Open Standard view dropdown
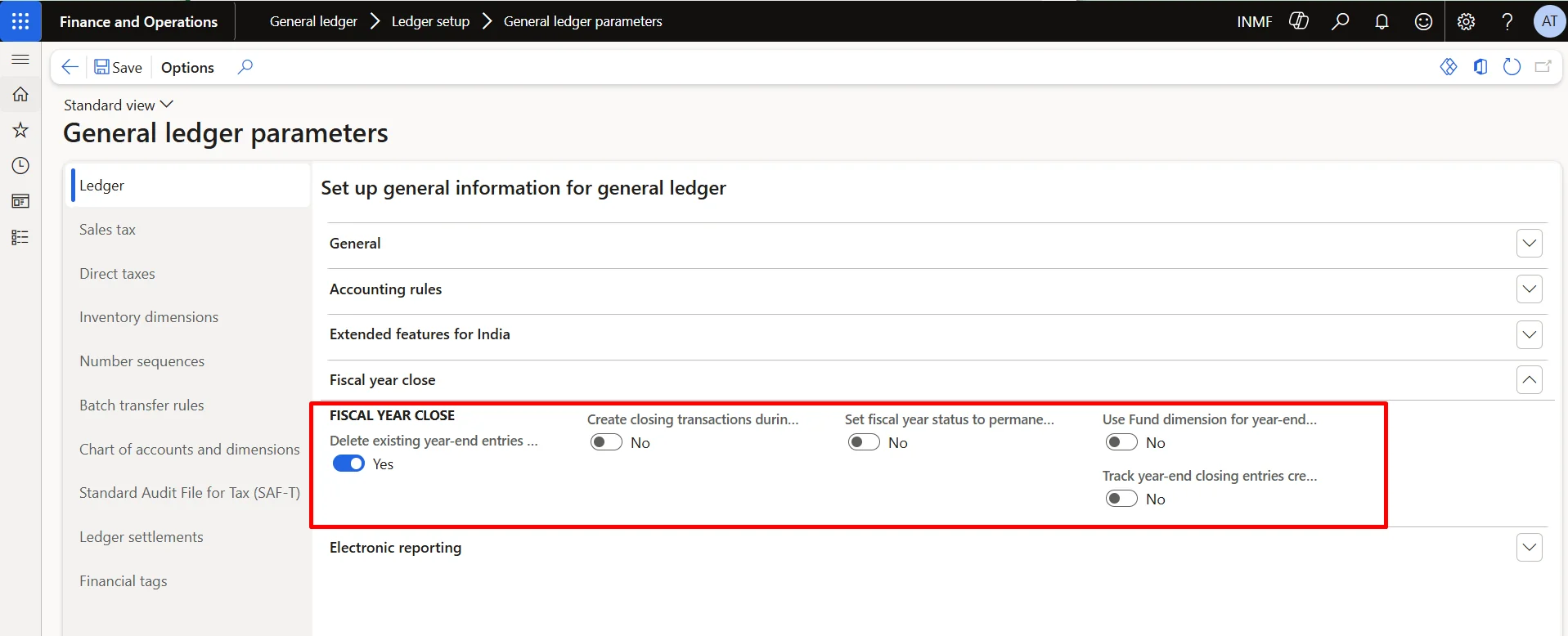 coord(119,105)
